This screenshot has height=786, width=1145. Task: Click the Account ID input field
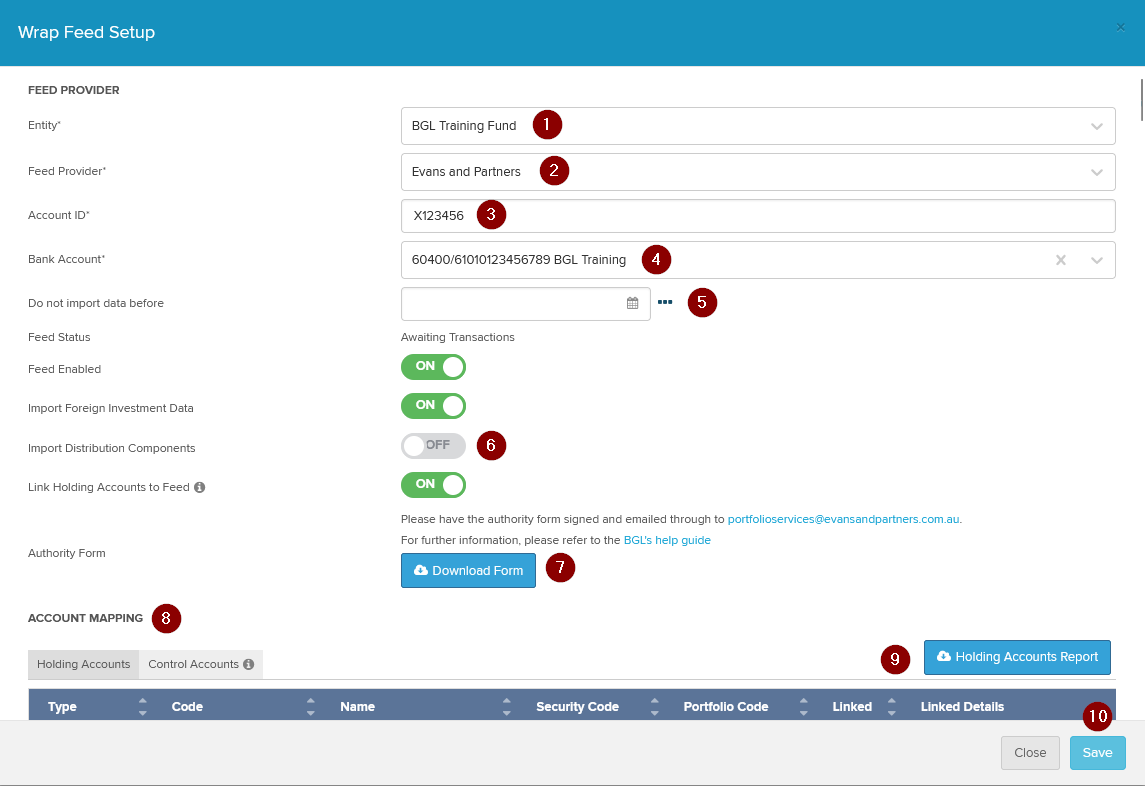(x=757, y=215)
